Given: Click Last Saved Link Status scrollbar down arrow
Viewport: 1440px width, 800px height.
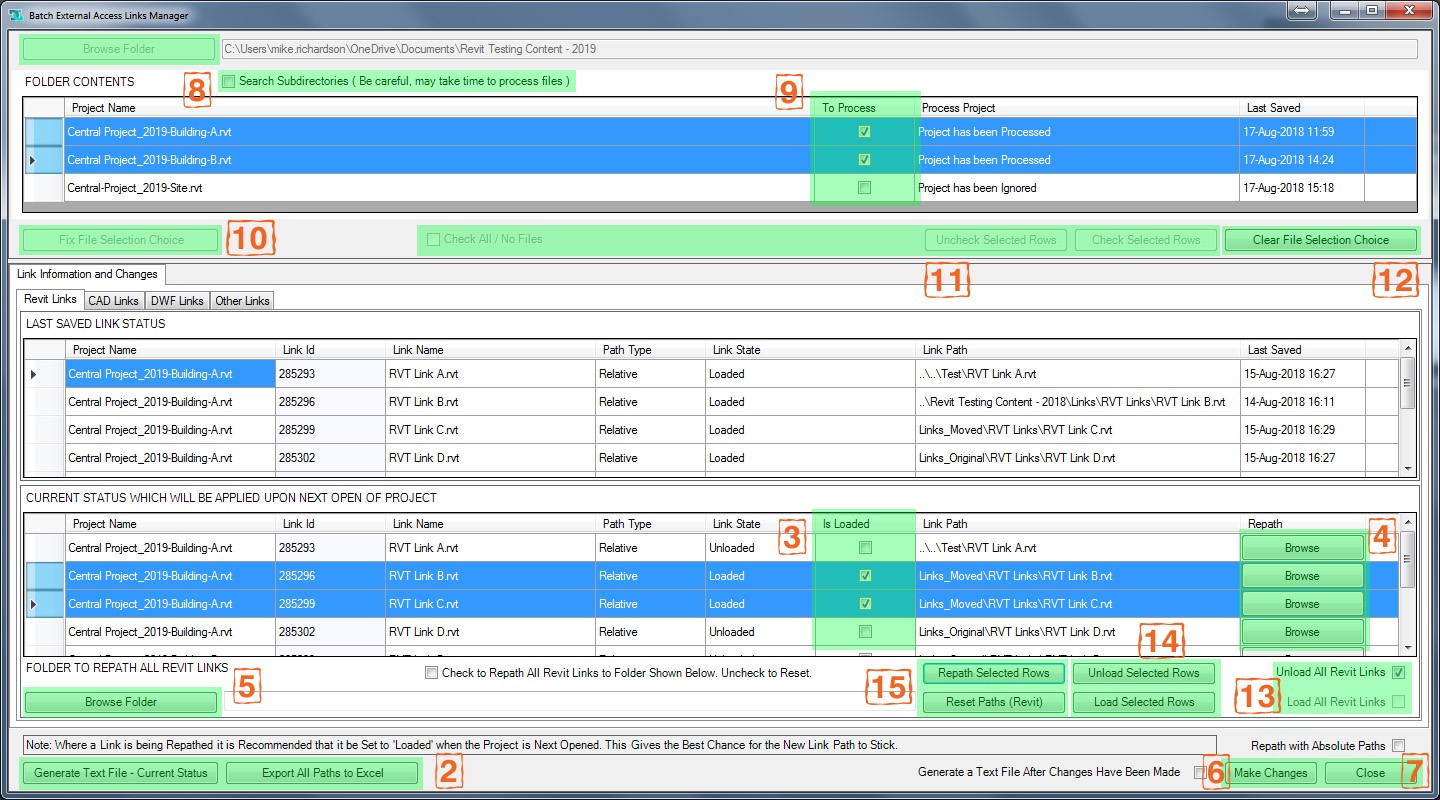Looking at the screenshot, I should tap(1408, 469).
